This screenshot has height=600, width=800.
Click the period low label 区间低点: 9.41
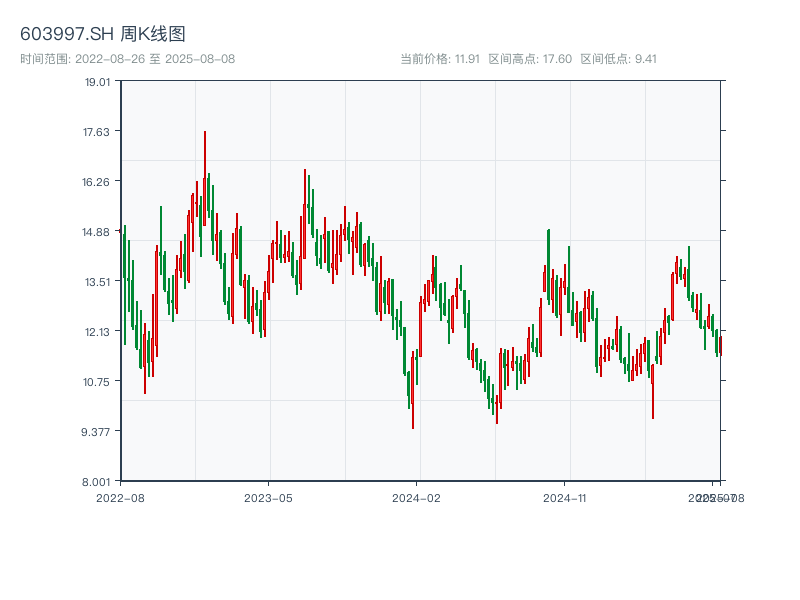[x=618, y=59]
